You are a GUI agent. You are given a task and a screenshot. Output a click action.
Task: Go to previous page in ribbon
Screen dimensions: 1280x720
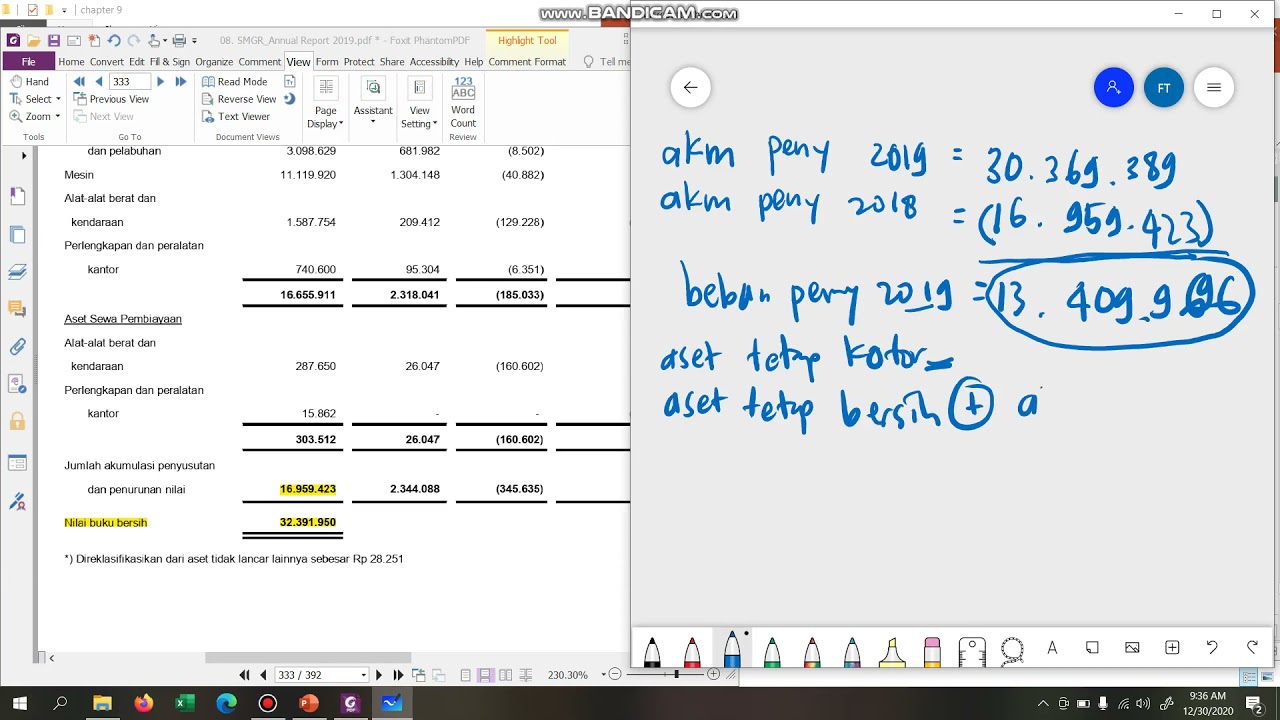tap(98, 82)
